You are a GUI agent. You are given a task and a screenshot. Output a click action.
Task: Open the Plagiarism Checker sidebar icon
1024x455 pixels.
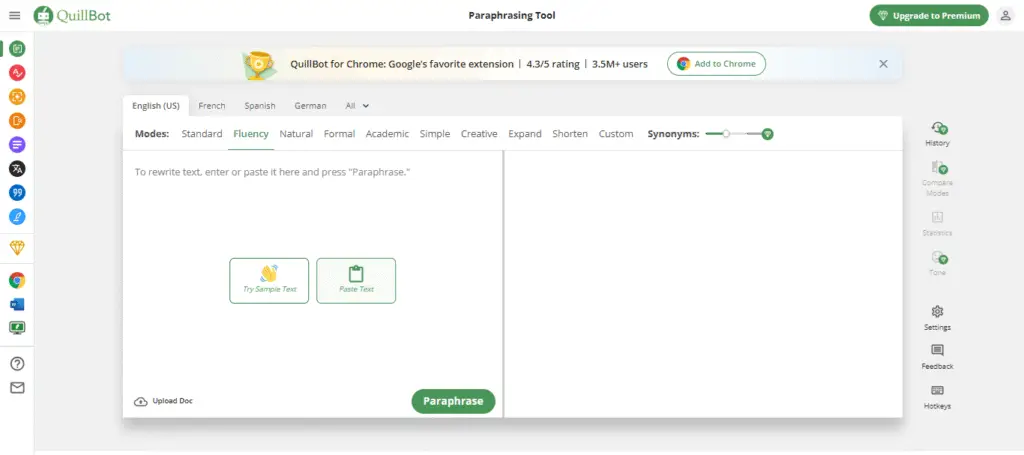click(x=17, y=97)
